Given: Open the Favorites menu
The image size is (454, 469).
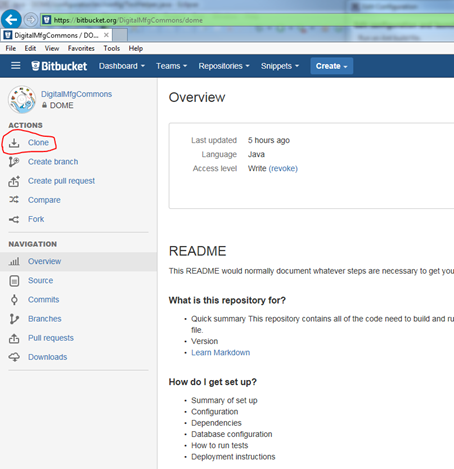Looking at the screenshot, I should click(x=81, y=49).
